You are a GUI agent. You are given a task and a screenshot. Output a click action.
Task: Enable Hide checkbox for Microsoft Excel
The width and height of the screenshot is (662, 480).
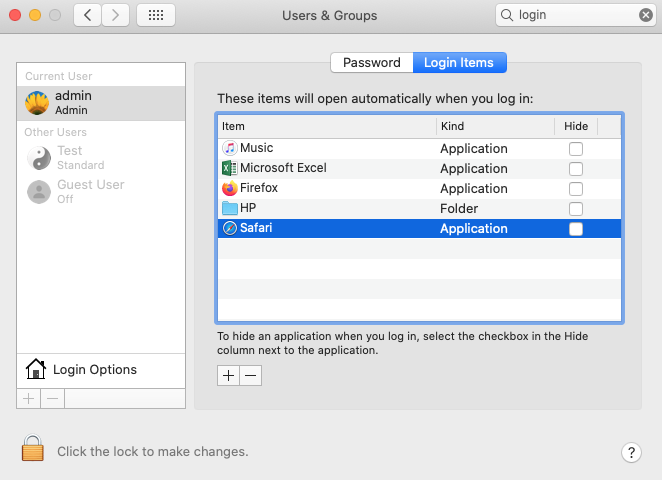coord(576,168)
